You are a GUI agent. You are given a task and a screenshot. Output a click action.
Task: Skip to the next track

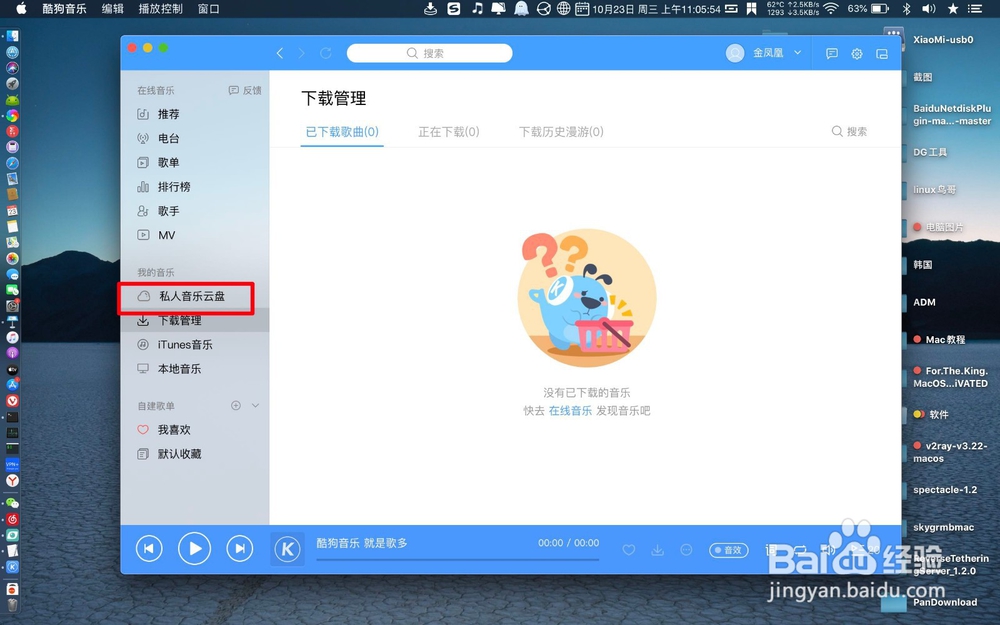point(240,548)
